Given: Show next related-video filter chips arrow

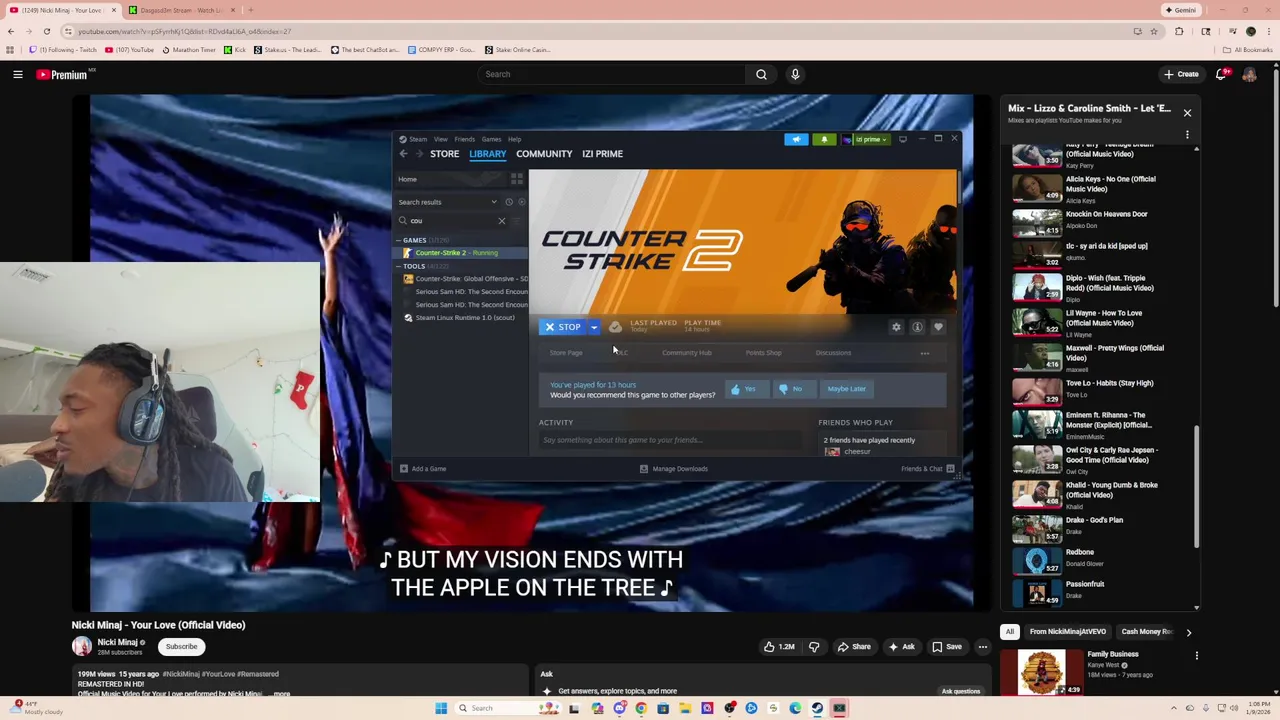Looking at the screenshot, I should (x=1188, y=632).
